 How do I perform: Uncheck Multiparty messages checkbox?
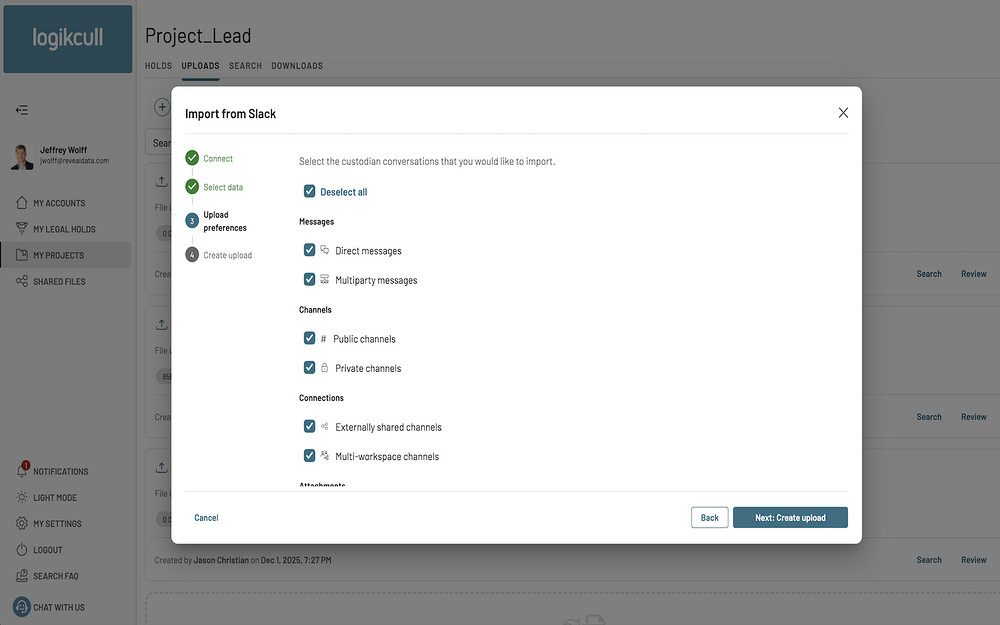[x=309, y=279]
